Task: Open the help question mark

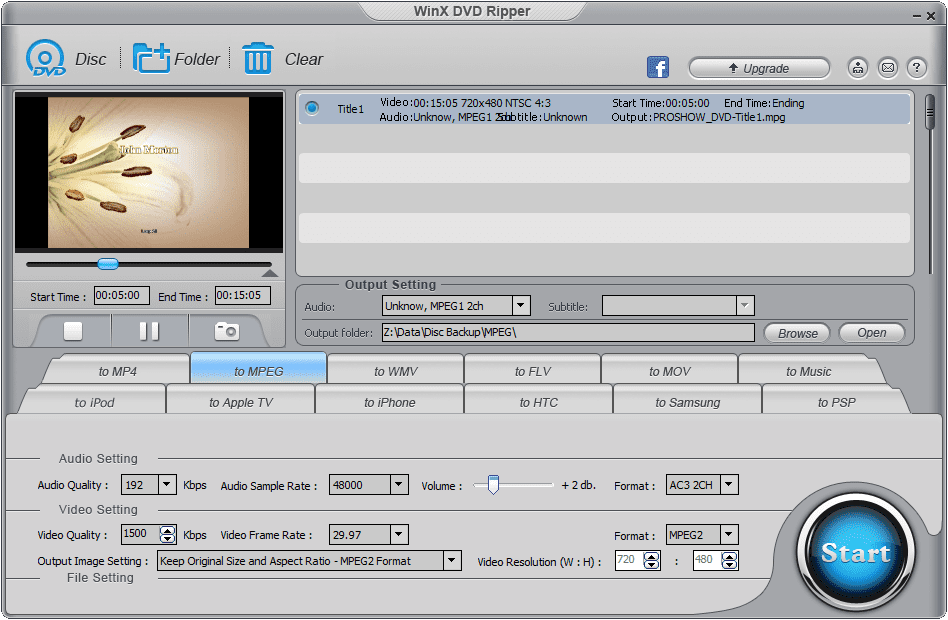Action: point(916,67)
